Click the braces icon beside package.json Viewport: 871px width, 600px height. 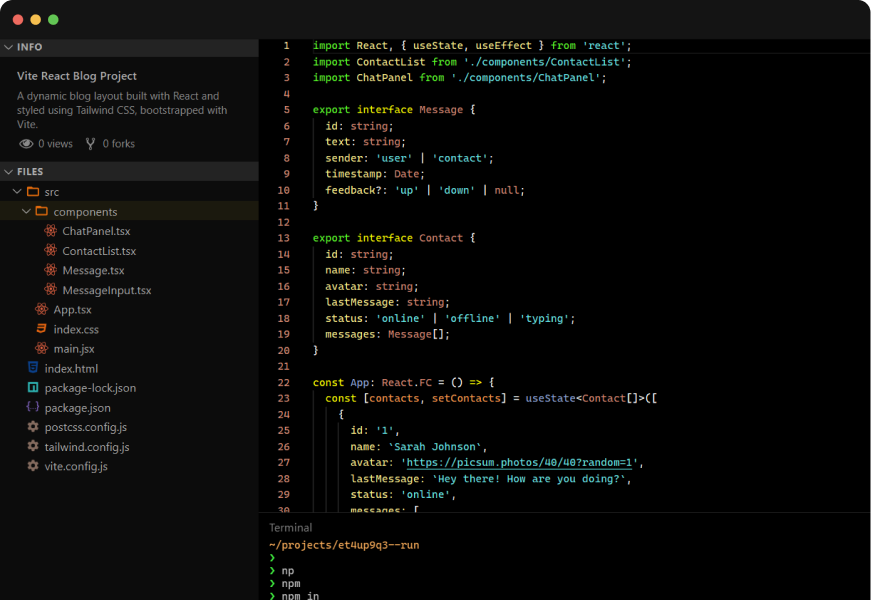point(33,407)
